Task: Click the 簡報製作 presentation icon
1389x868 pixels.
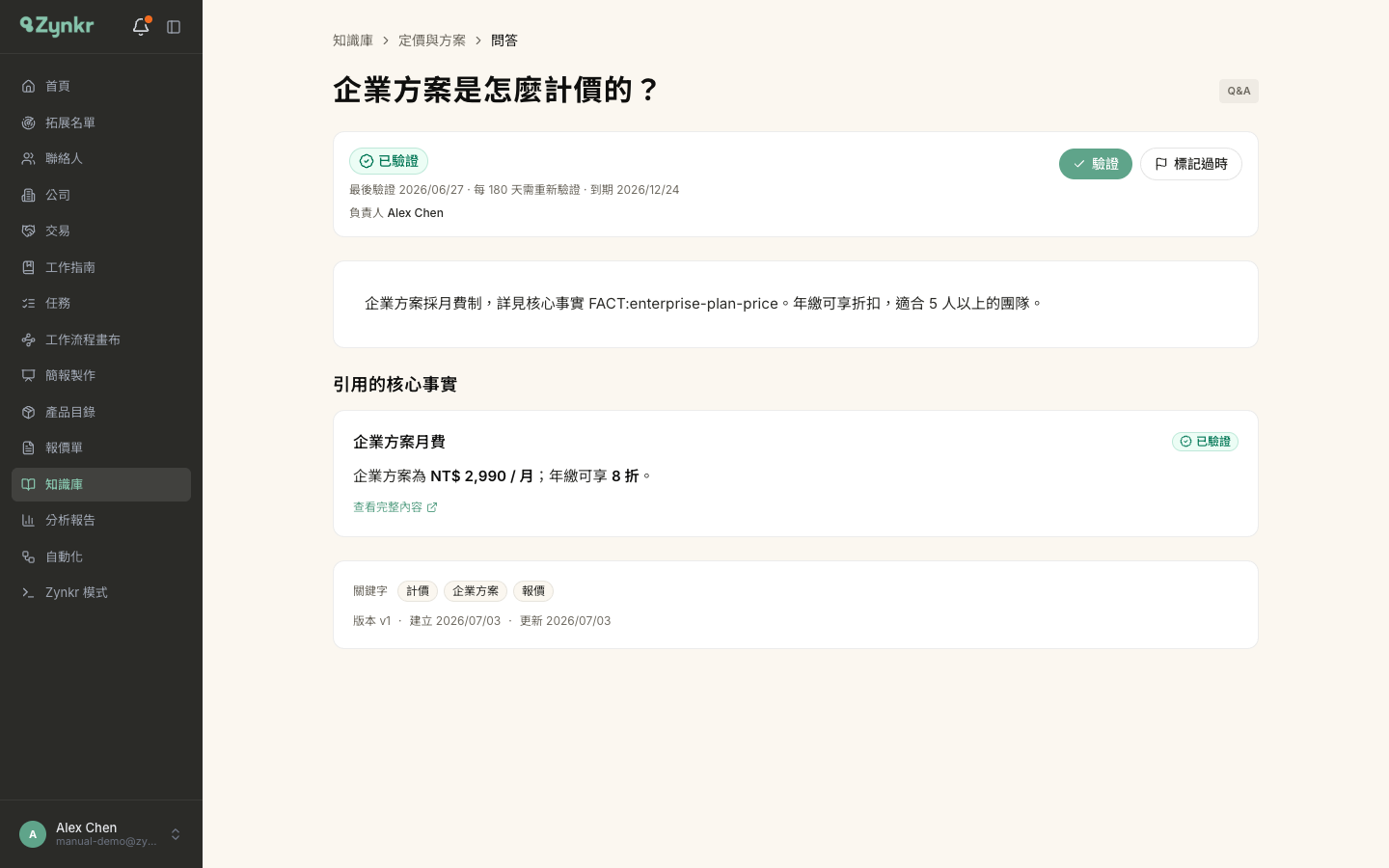Action: point(29,375)
